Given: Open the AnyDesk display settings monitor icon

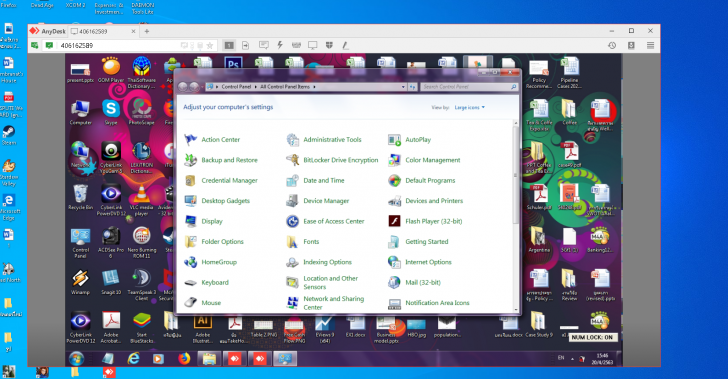Looking at the screenshot, I should click(x=312, y=45).
